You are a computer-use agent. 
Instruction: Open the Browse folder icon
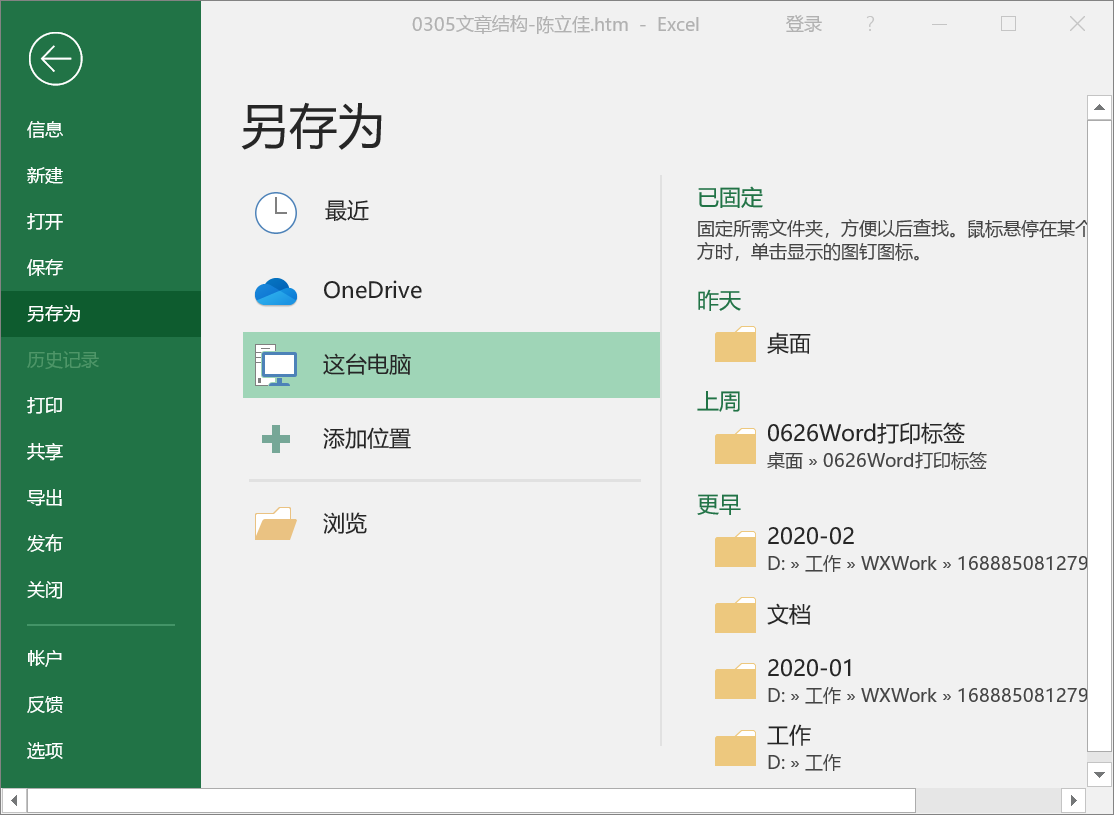pos(276,524)
